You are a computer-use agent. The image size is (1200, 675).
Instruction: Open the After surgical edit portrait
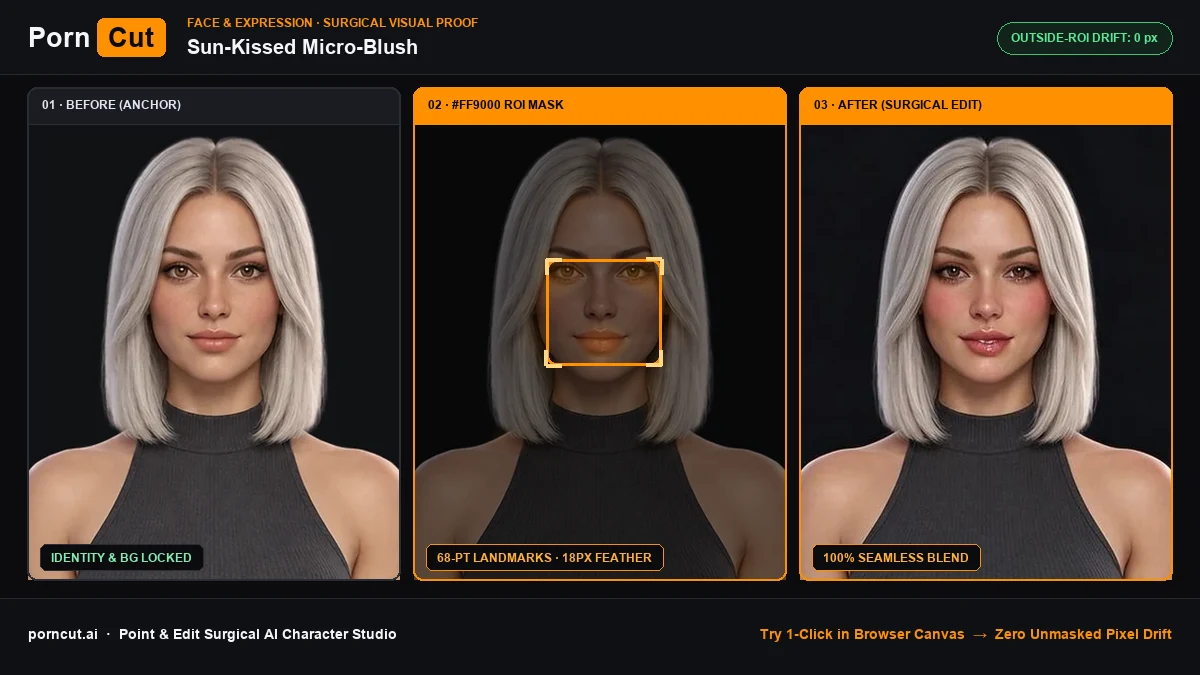coord(986,351)
